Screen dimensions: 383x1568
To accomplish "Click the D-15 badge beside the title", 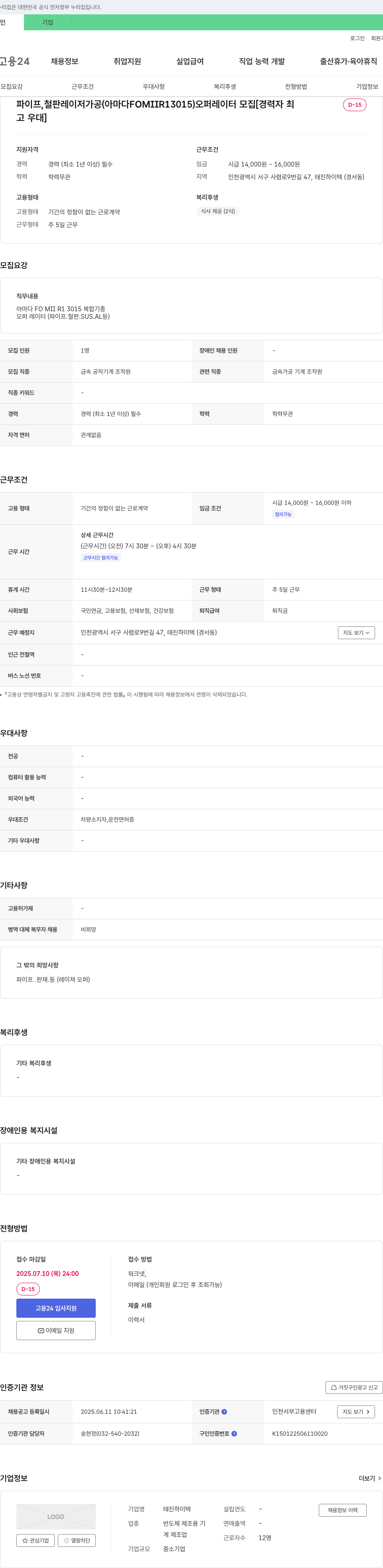I will point(355,105).
